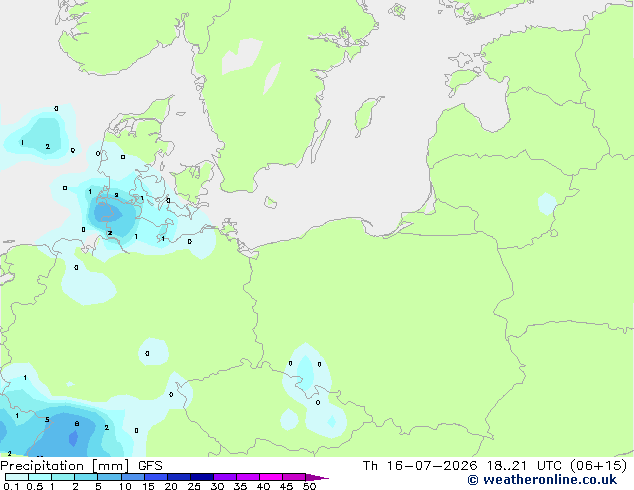Click the legend value label "25"
The image size is (634, 490).
click(194, 486)
